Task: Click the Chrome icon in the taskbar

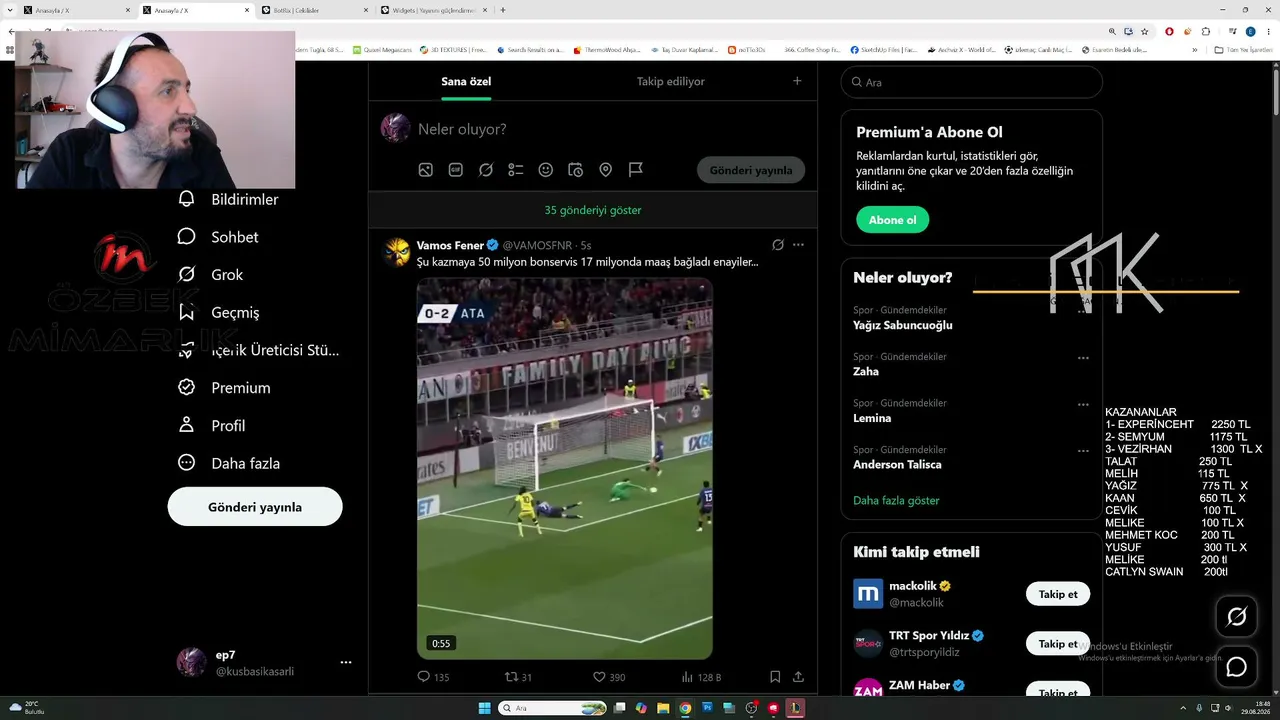Action: tap(685, 708)
